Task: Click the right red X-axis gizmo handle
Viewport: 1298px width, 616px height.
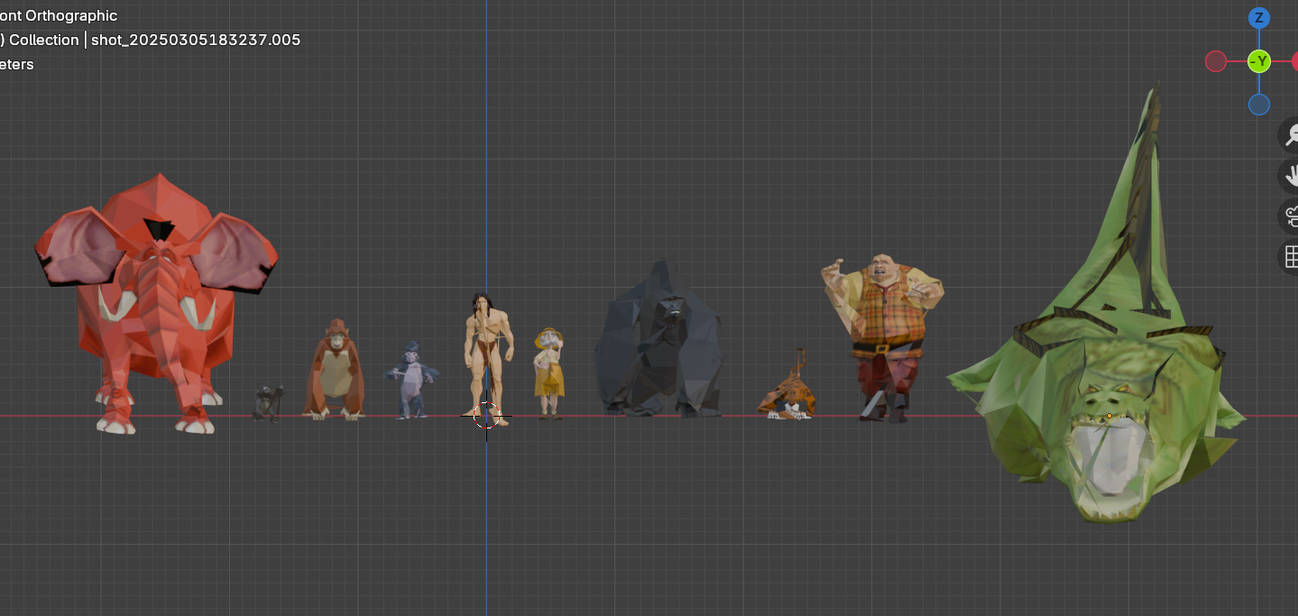Action: pyautogui.click(x=1295, y=61)
